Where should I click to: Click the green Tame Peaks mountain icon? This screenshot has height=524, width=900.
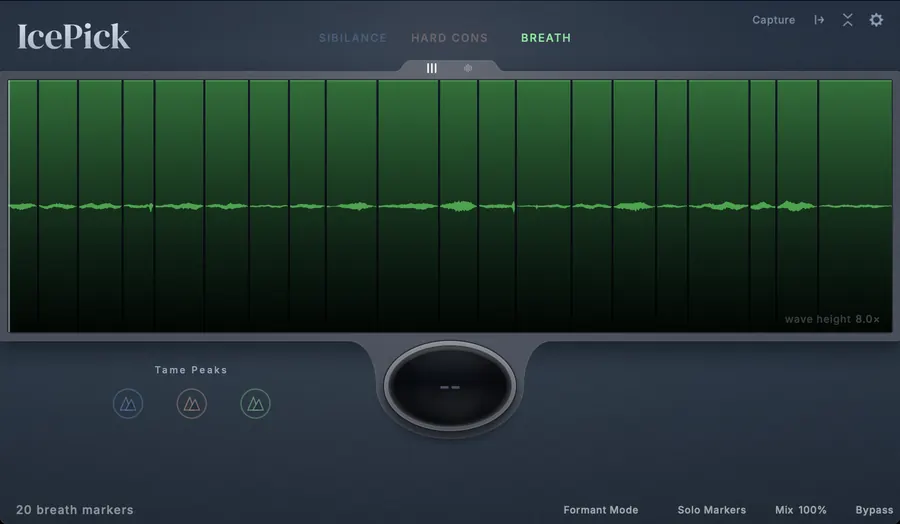255,403
